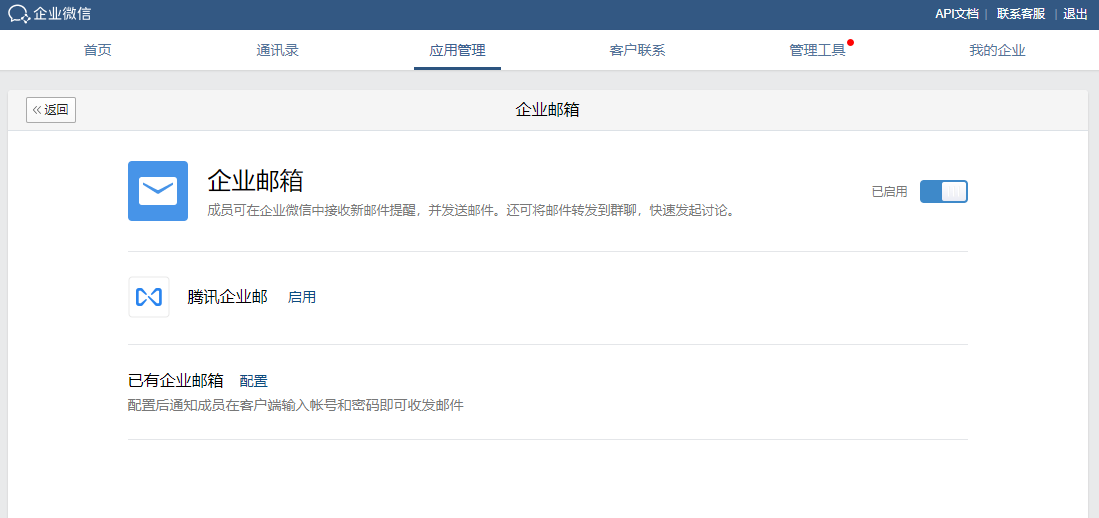Open the 首页 tab
This screenshot has width=1099, height=518.
click(x=97, y=50)
